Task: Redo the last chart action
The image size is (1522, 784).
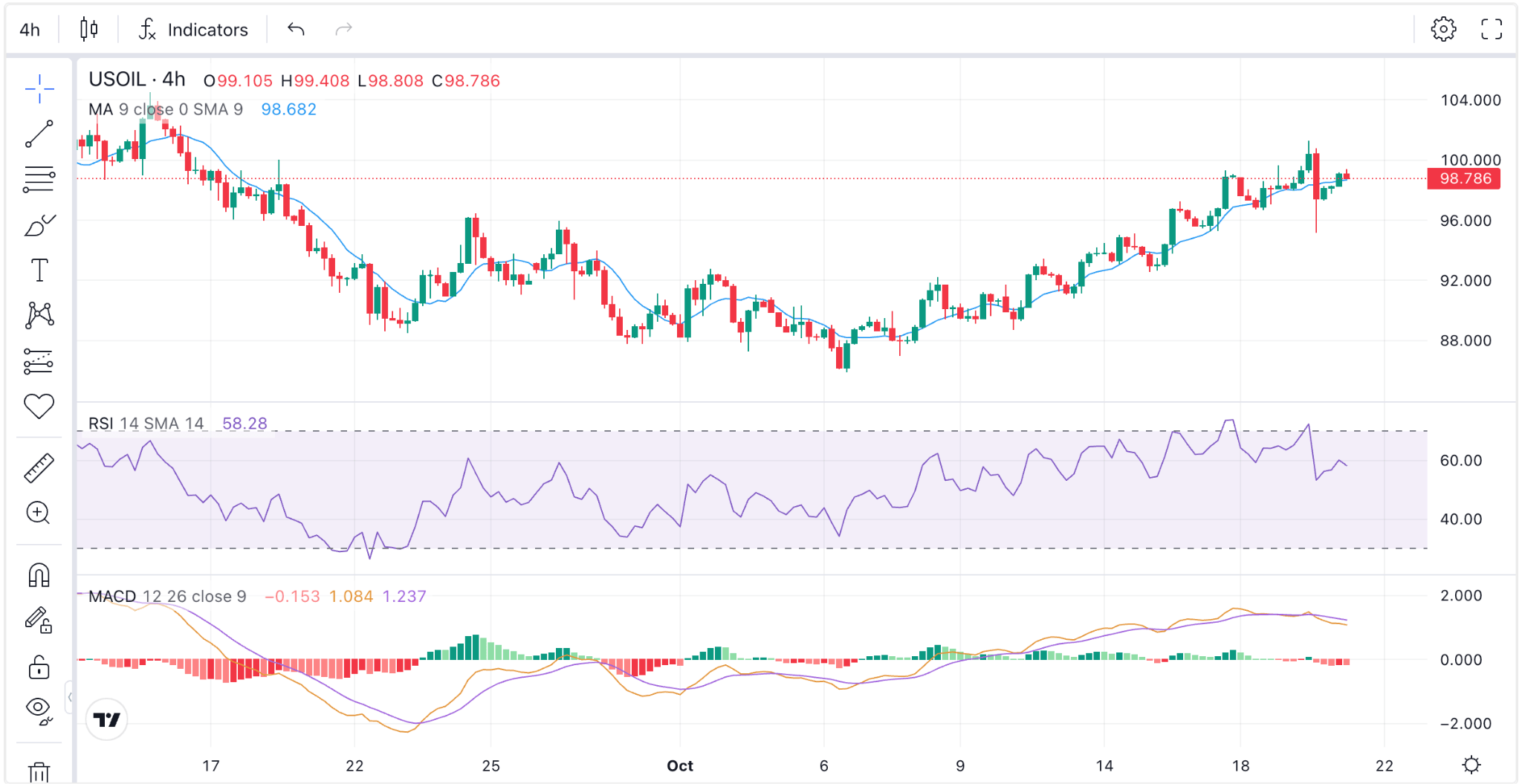Action: 343,30
